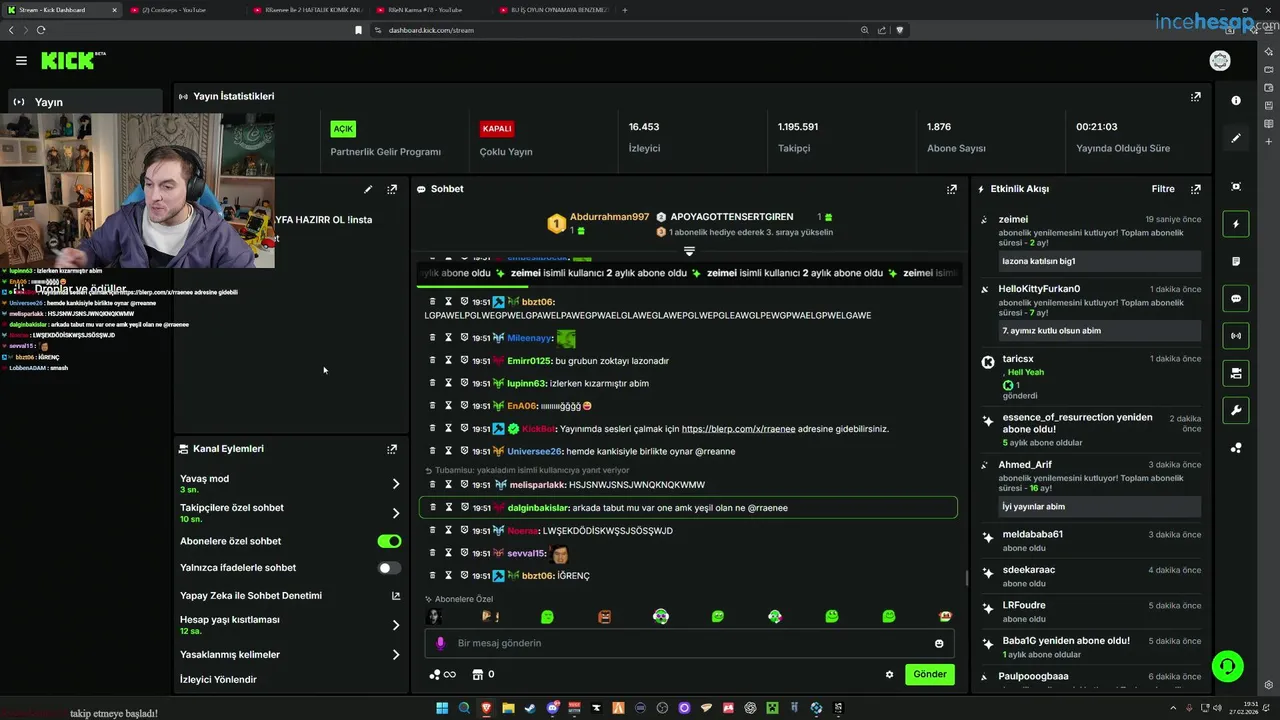Click the channel points infinity icon
The image size is (1280, 720).
[x=442, y=674]
